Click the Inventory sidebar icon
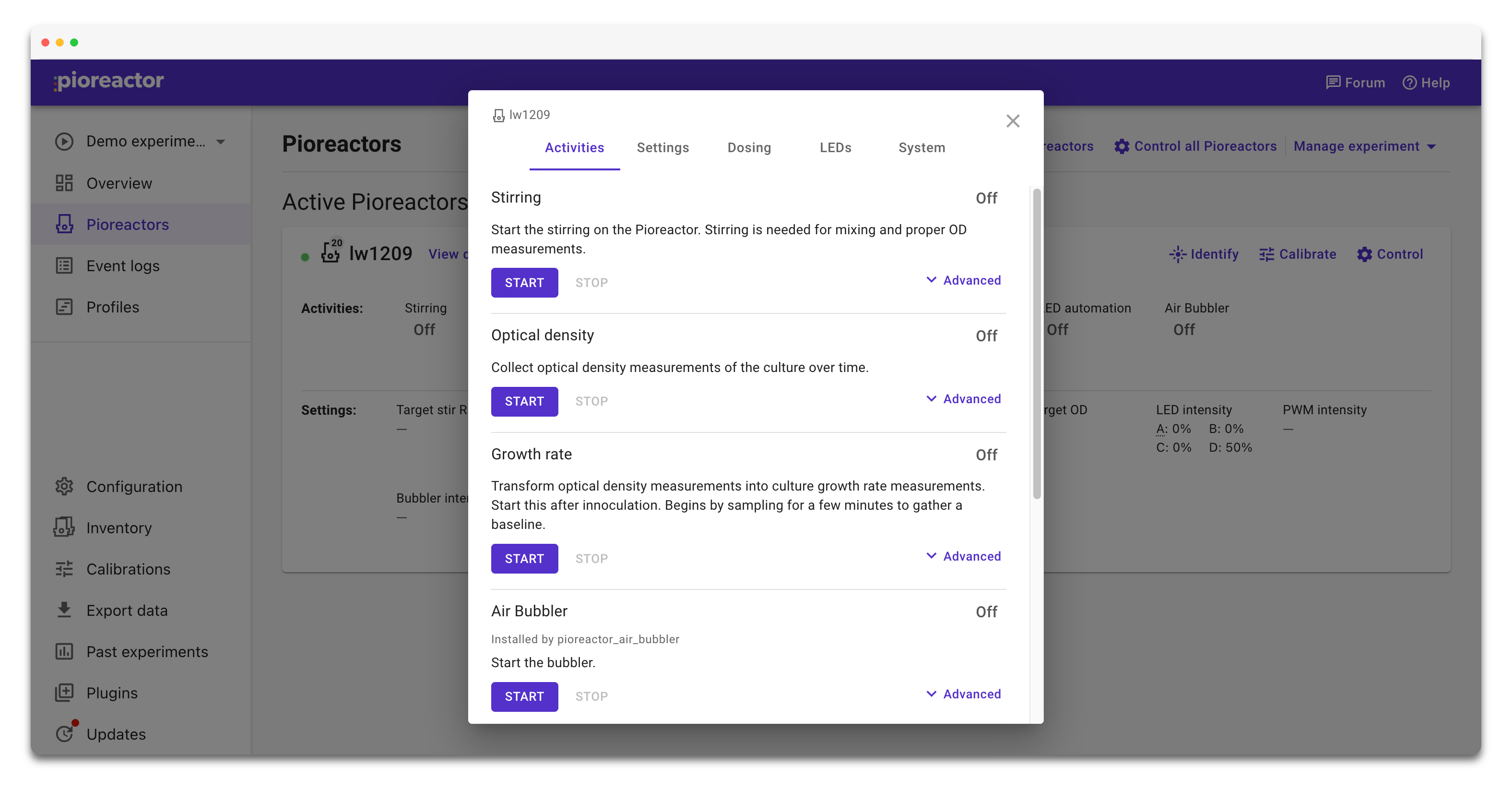Viewport: 1512px width, 791px height. pyautogui.click(x=64, y=527)
